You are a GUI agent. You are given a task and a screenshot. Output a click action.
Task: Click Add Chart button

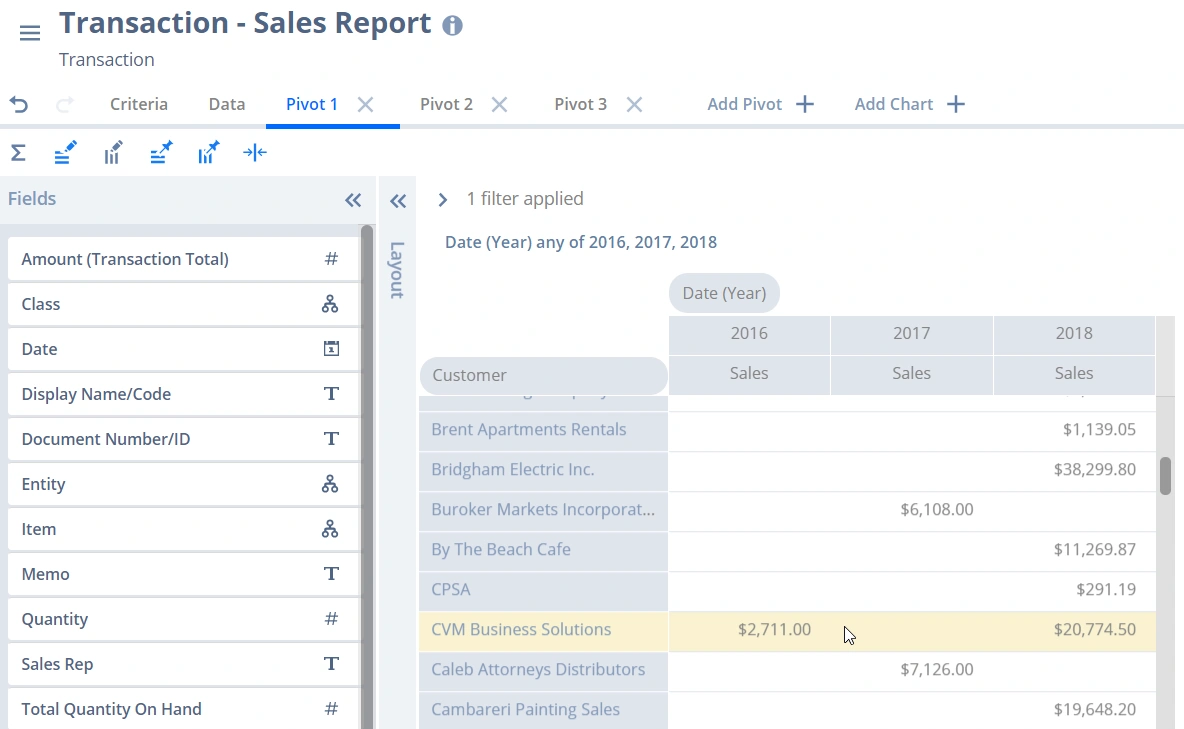click(909, 104)
